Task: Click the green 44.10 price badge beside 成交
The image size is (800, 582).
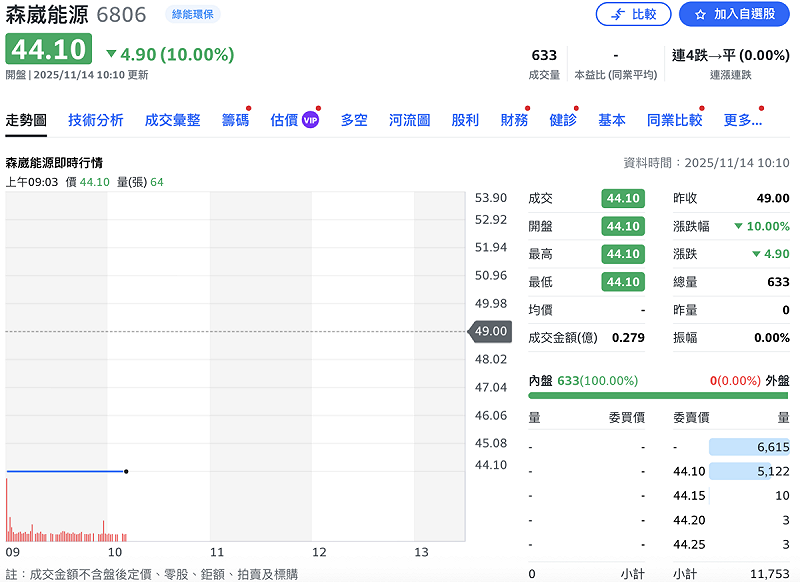Action: [x=621, y=198]
